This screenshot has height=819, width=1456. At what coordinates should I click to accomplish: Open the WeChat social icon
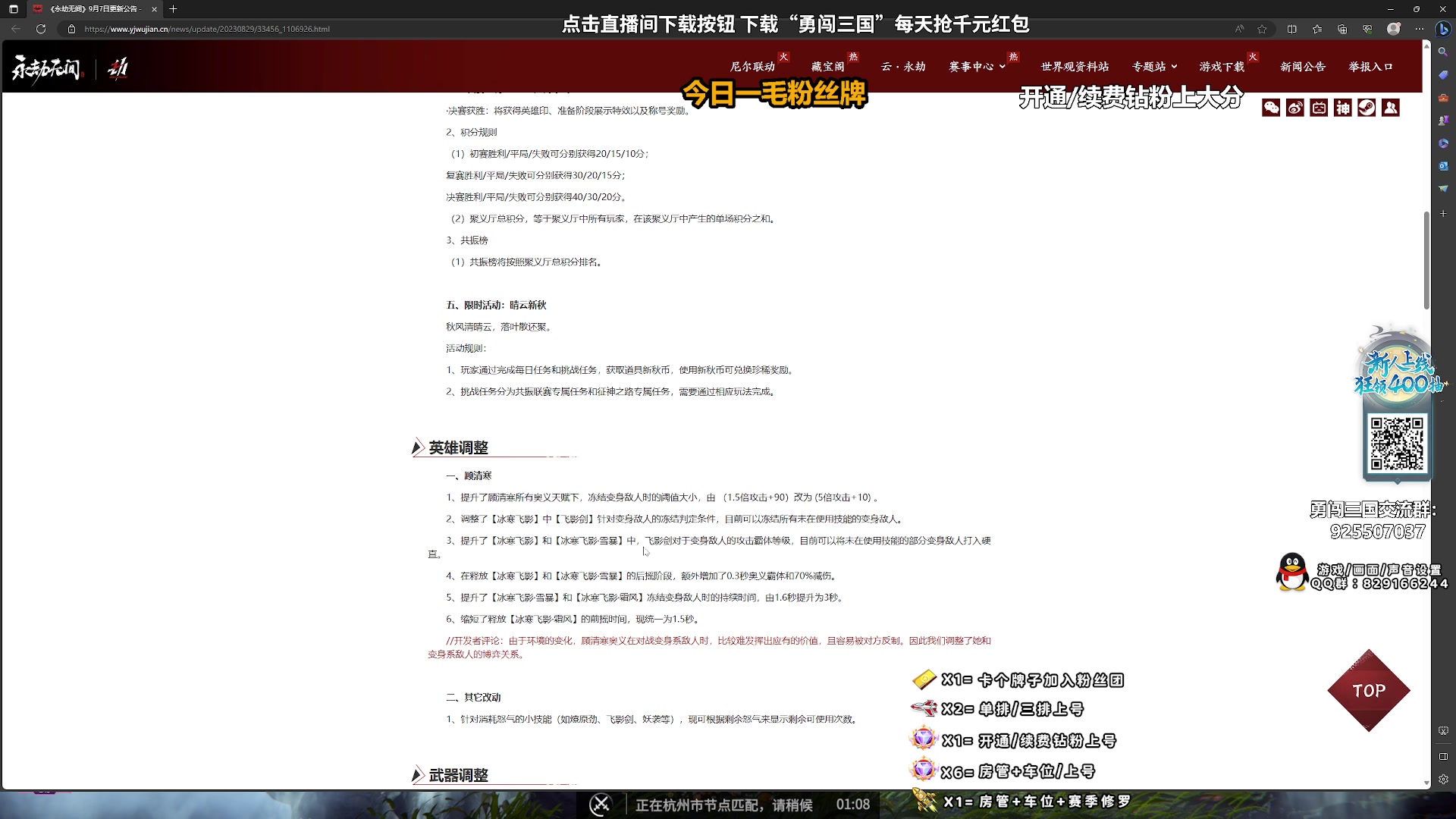(x=1271, y=108)
